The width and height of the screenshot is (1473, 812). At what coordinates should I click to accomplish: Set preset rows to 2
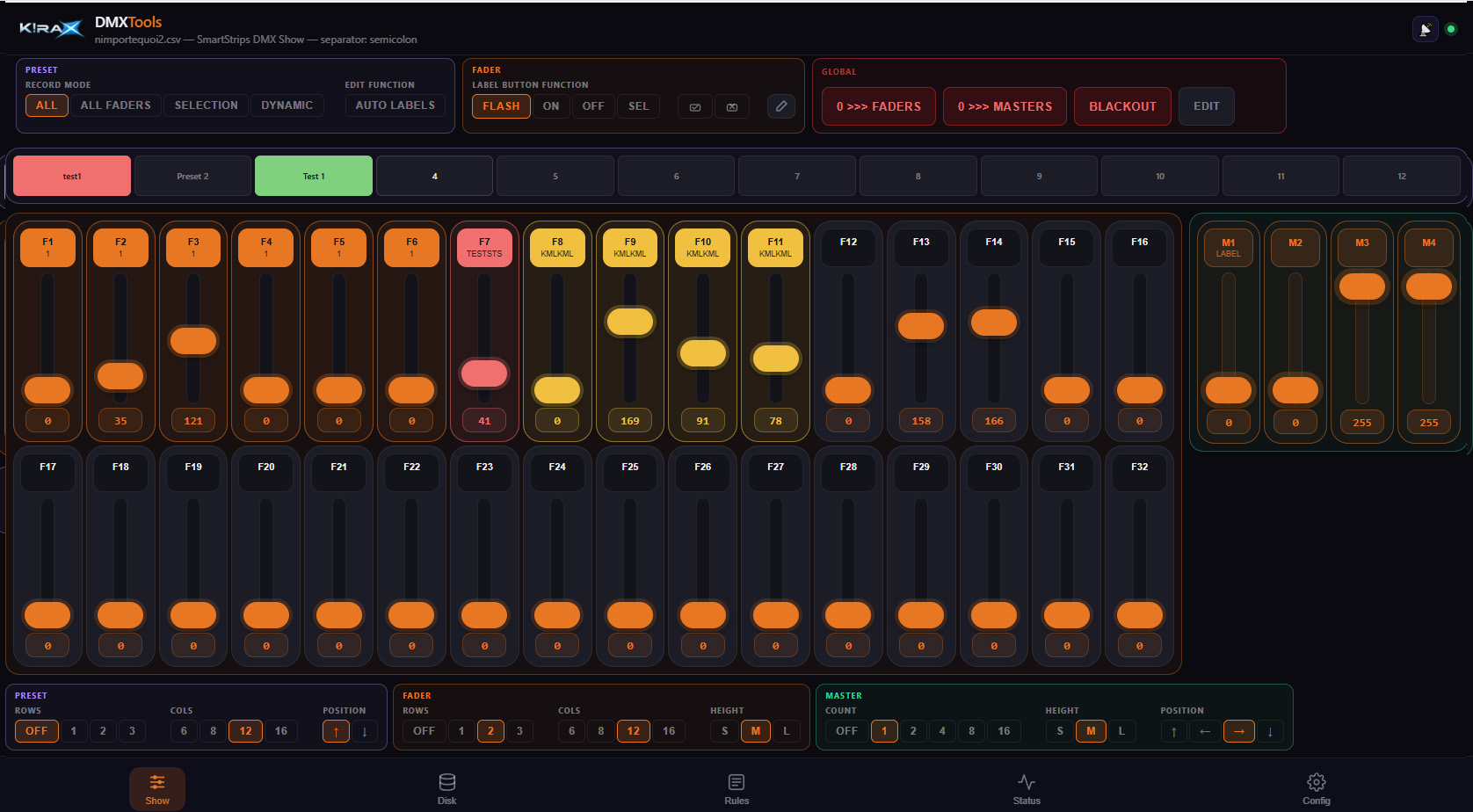tap(103, 731)
